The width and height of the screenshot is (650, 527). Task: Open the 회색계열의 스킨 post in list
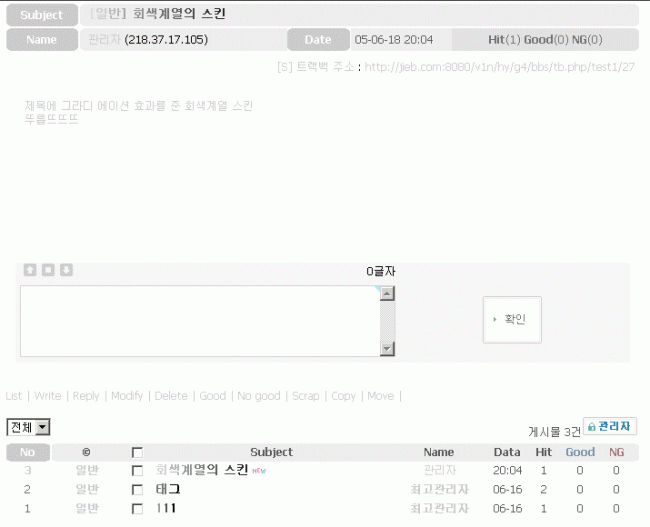tap(201, 470)
